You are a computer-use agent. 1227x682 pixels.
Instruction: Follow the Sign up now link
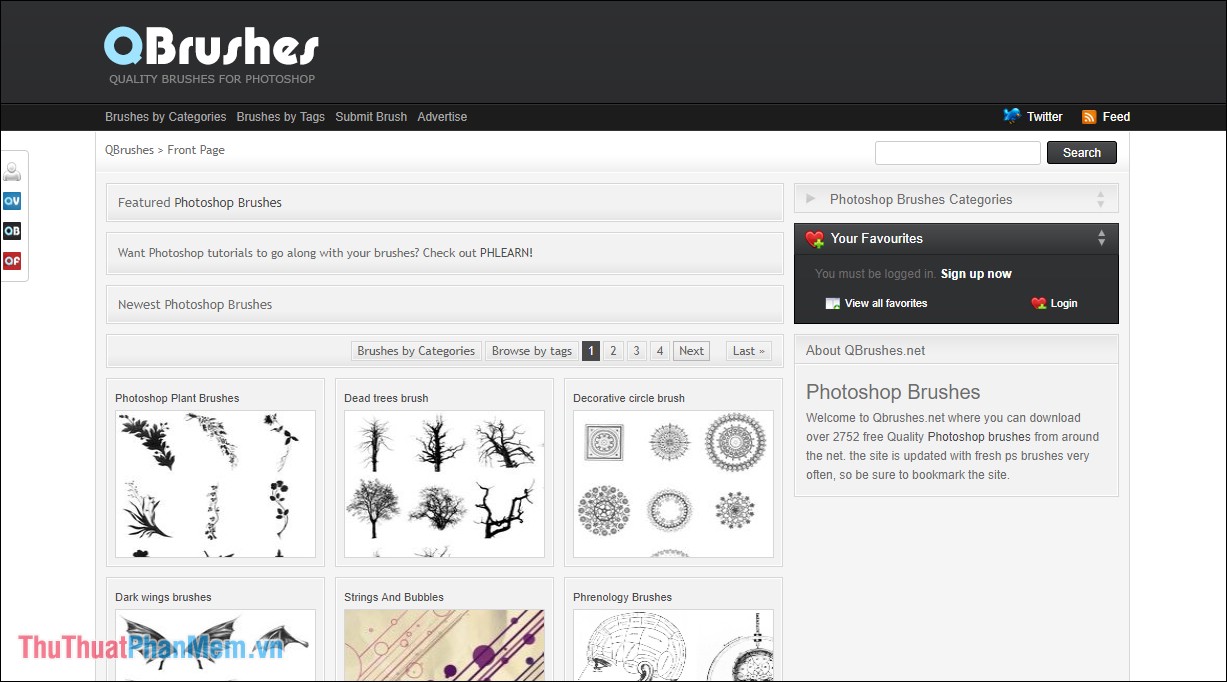click(x=976, y=273)
